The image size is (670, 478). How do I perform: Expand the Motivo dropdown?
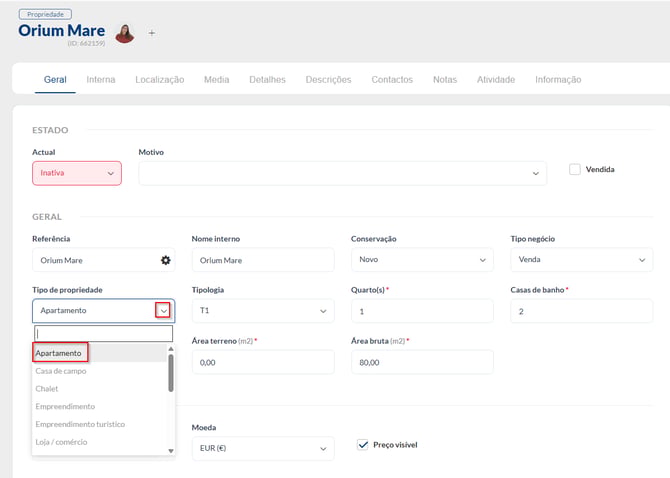click(x=343, y=173)
